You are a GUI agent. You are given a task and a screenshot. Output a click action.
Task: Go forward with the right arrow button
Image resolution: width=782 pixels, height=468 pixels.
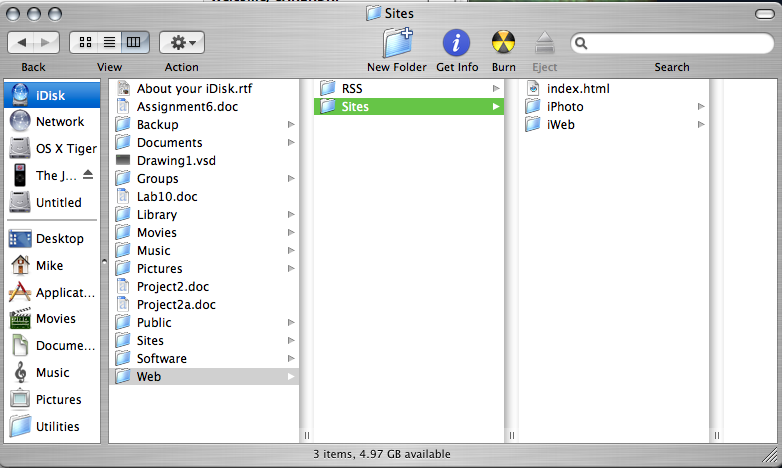tap(46, 42)
